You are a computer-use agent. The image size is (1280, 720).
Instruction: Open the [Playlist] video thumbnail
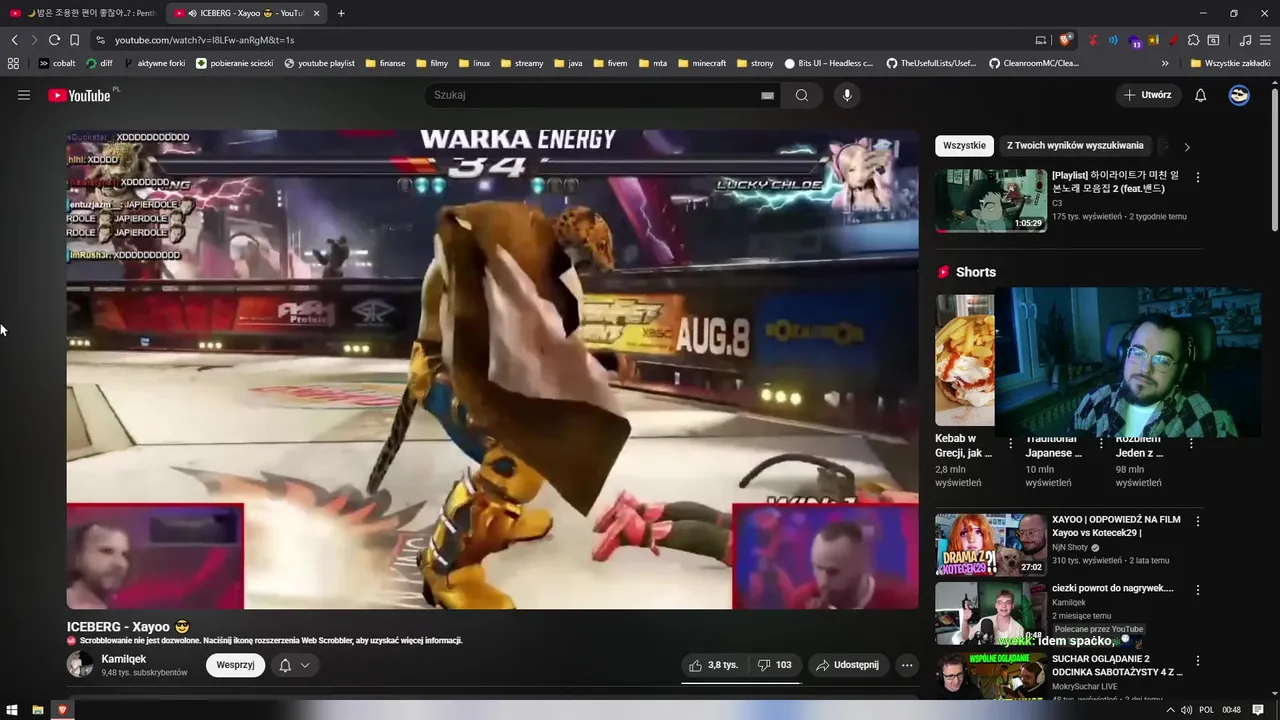point(991,200)
